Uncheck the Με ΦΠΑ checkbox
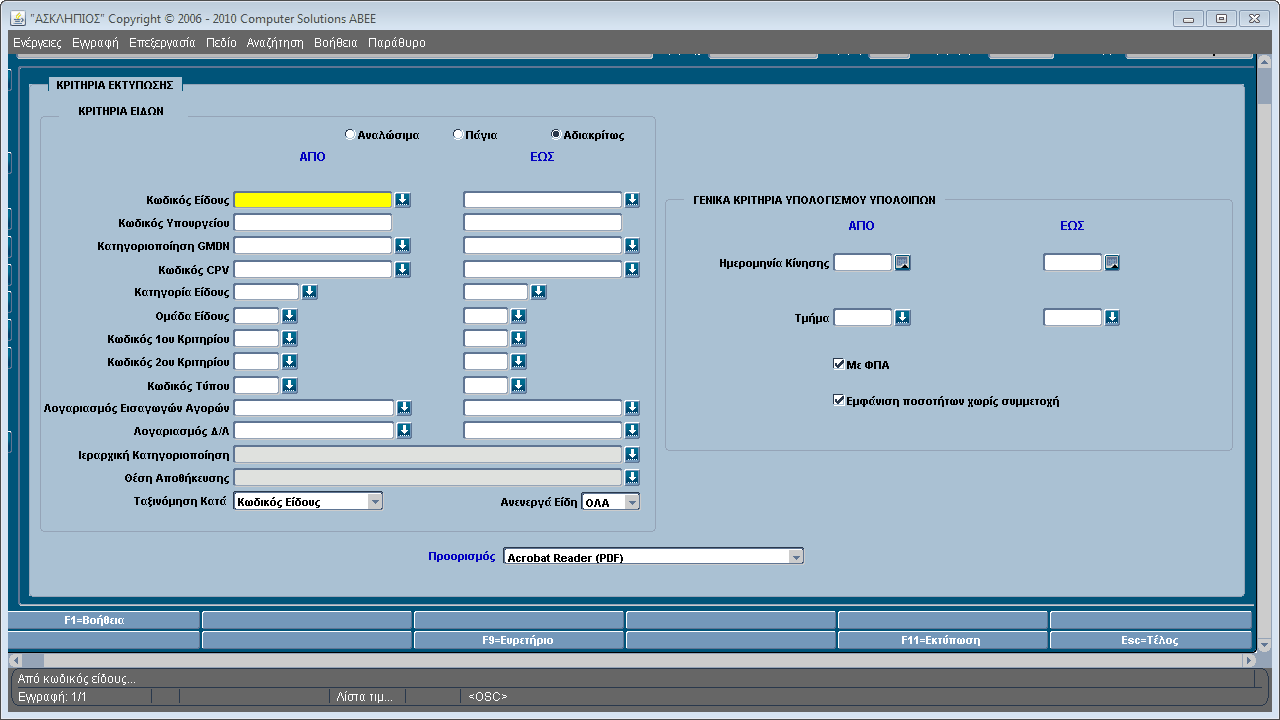The height and width of the screenshot is (720, 1280). coord(839,365)
